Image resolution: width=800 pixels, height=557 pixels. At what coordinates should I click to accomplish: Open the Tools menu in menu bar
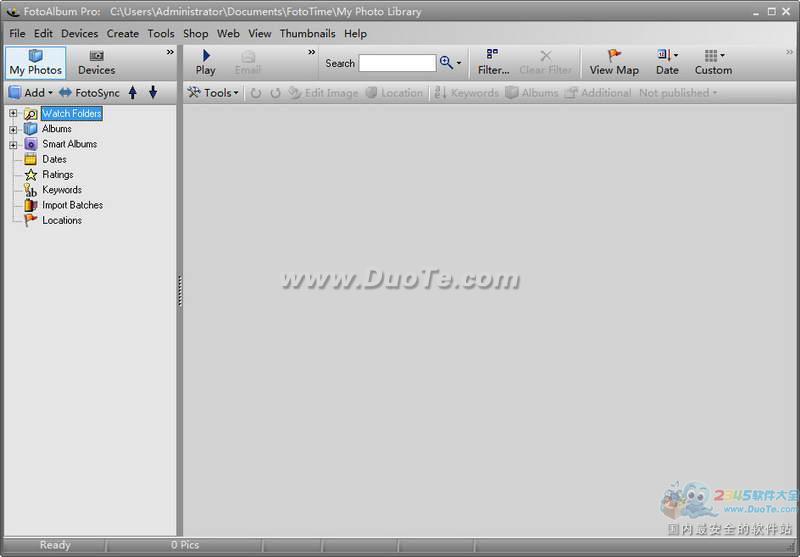pyautogui.click(x=161, y=34)
